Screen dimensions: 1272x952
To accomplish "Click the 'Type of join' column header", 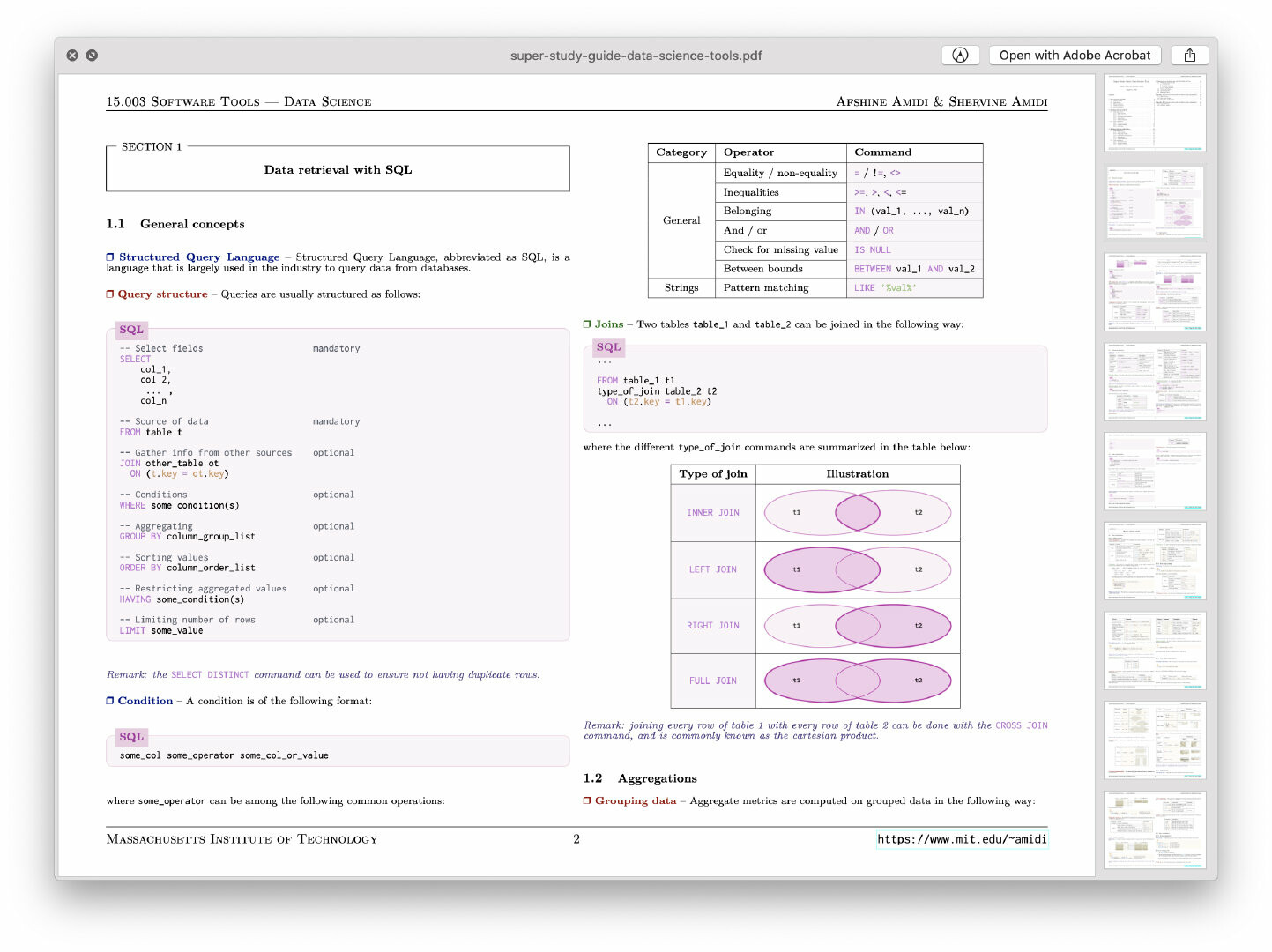I will click(713, 474).
